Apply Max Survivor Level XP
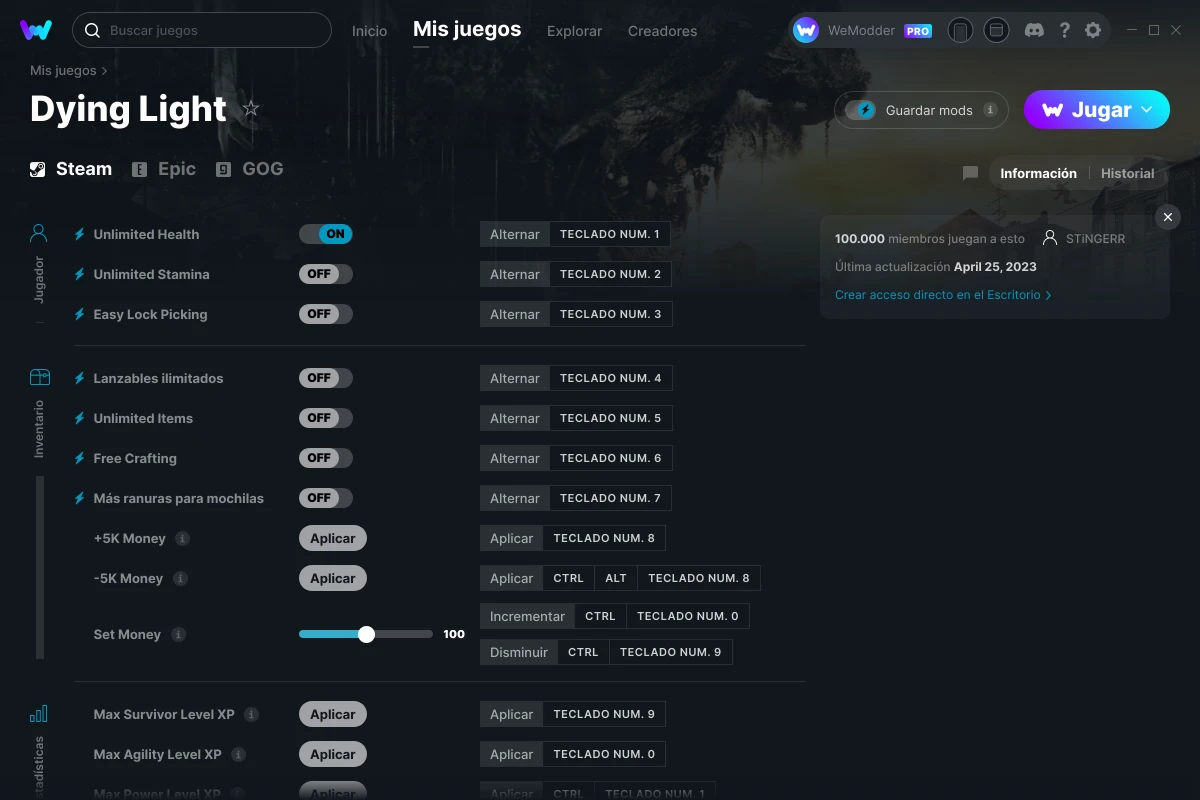The image size is (1200, 800). point(333,714)
